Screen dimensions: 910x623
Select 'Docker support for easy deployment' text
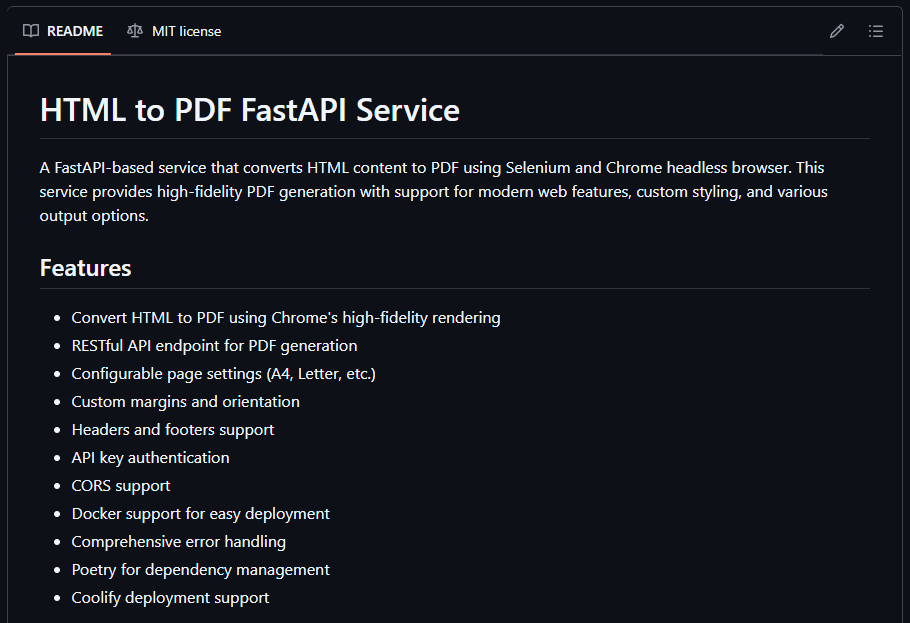pyautogui.click(x=200, y=514)
